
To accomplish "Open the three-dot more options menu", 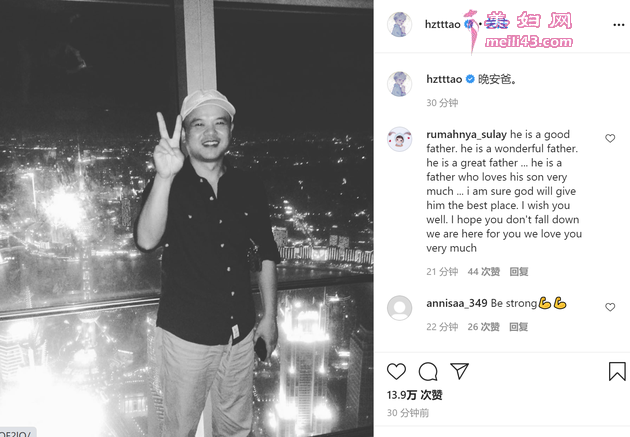I will [x=618, y=25].
